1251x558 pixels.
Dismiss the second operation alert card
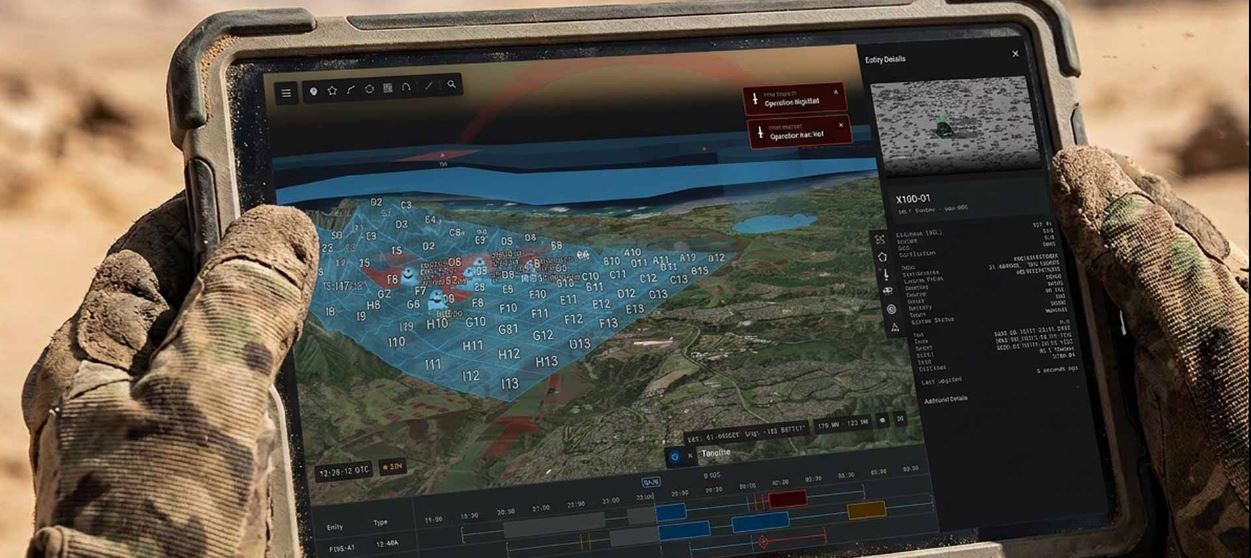840,125
